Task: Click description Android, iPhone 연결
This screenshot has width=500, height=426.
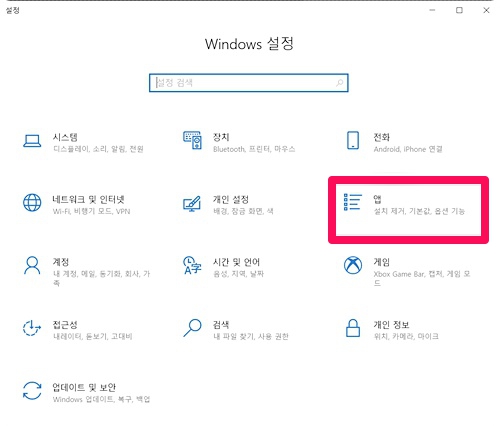Action: [408, 149]
